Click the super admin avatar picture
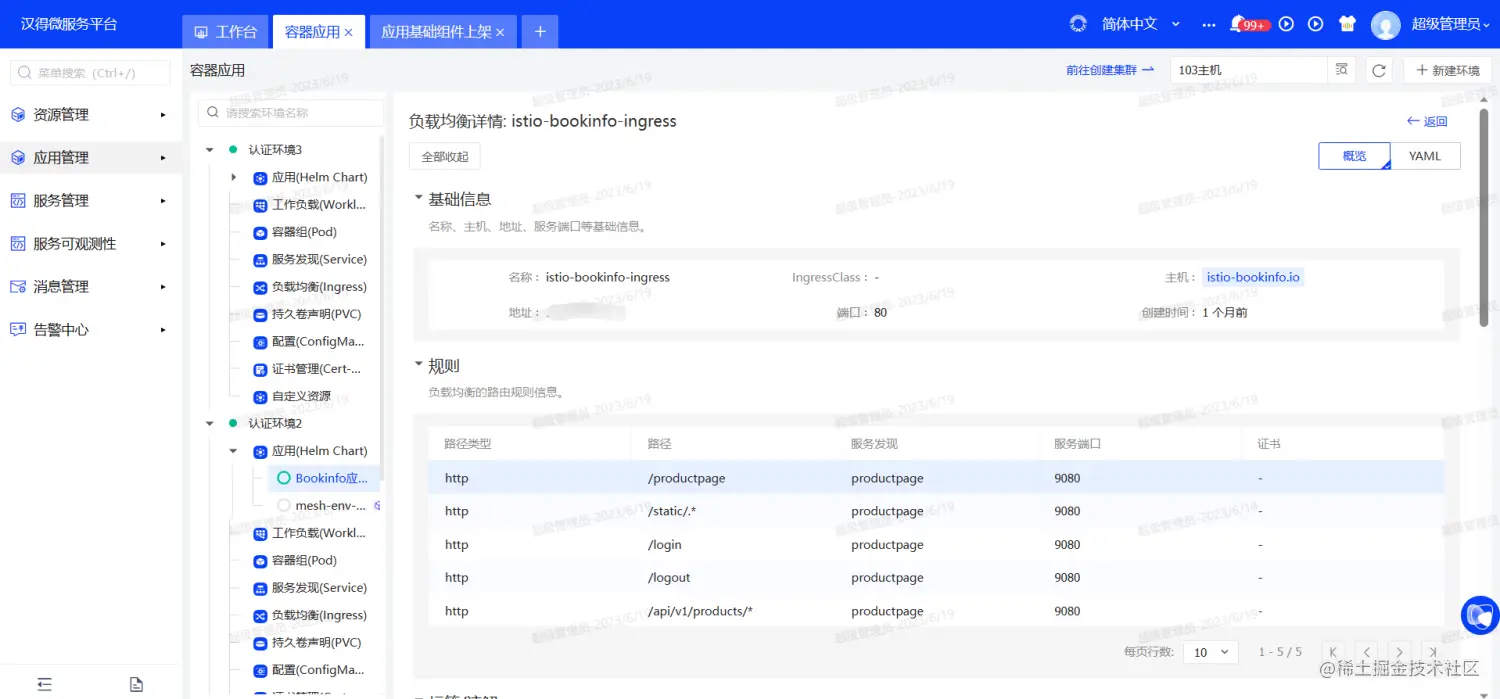Viewport: 1500px width, 699px height. (x=1385, y=25)
